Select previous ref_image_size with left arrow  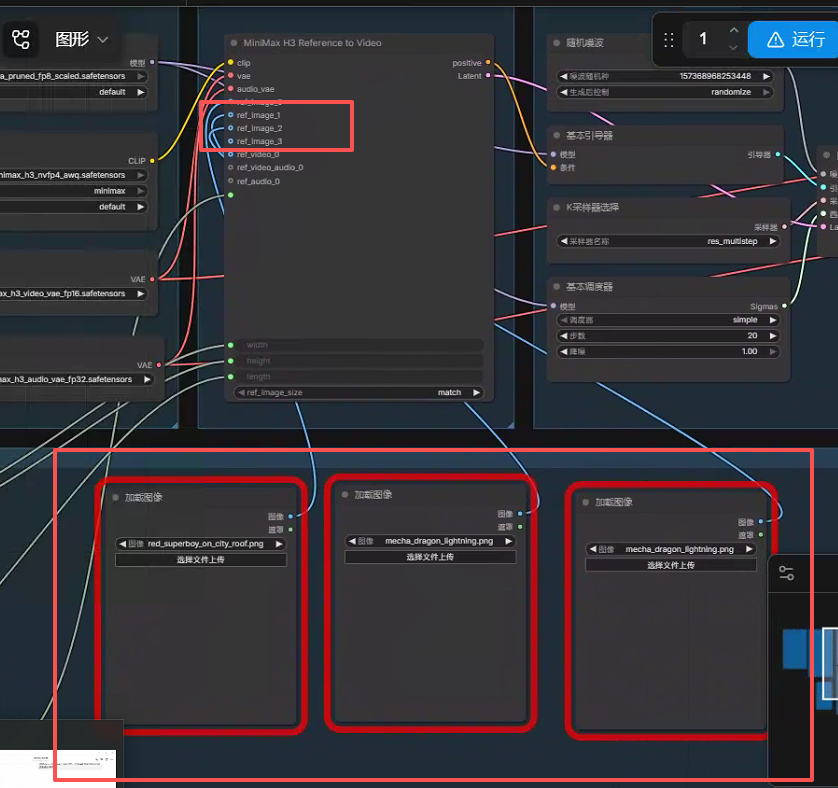coord(241,393)
